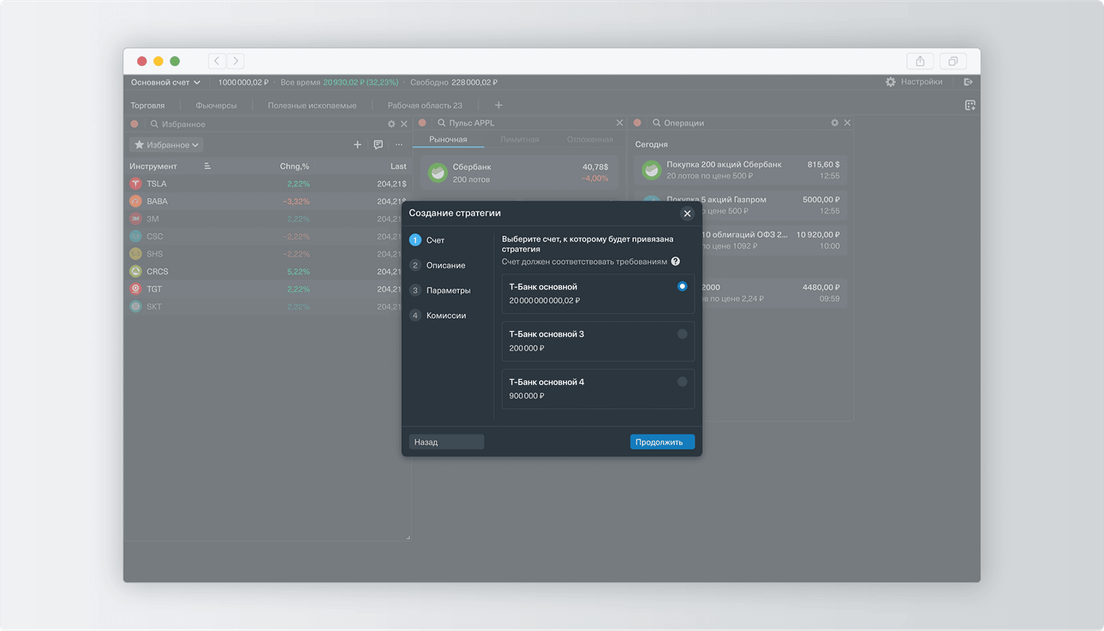Go to the Описание step

pos(445,265)
